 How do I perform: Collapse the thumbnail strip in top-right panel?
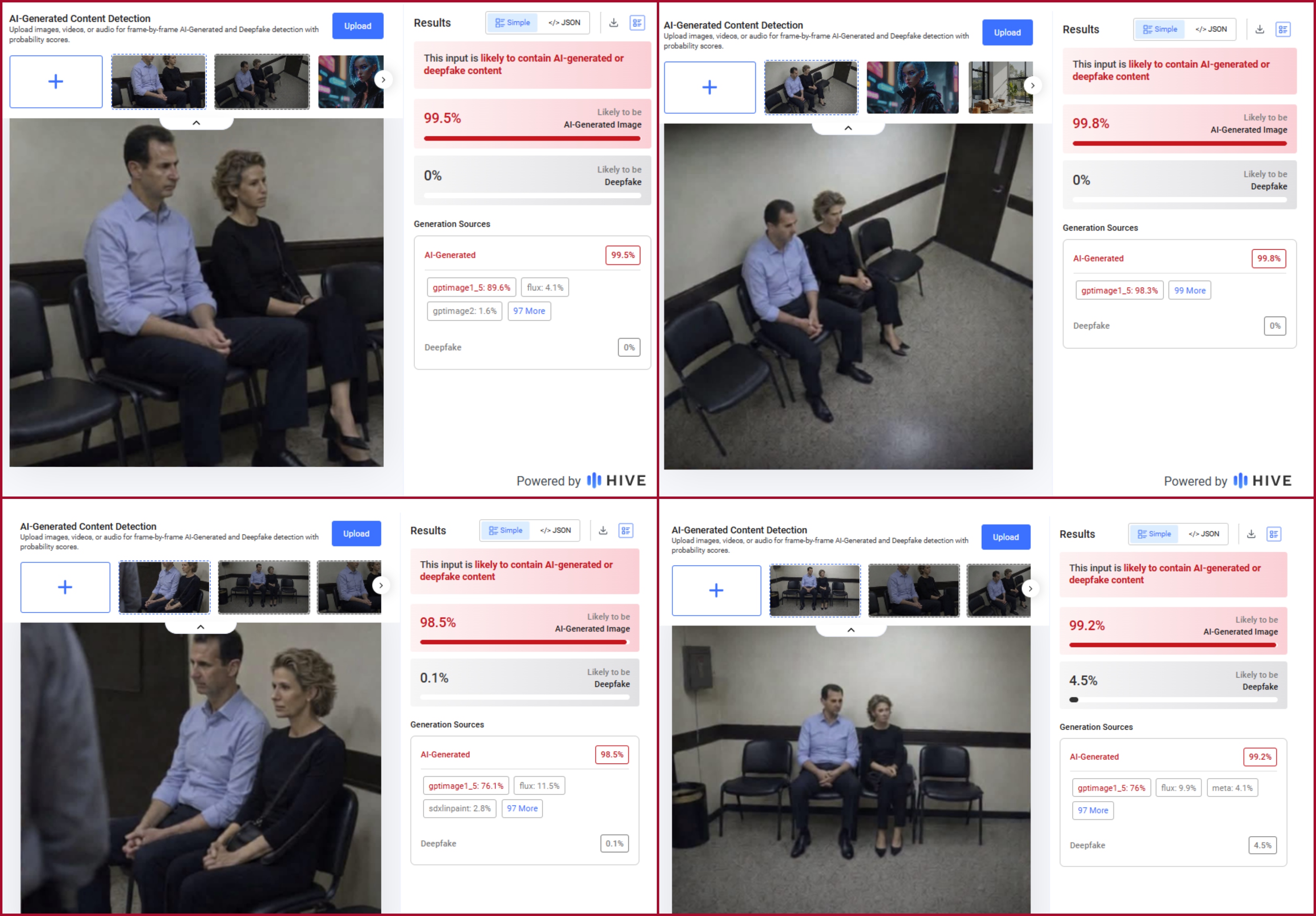coord(848,128)
